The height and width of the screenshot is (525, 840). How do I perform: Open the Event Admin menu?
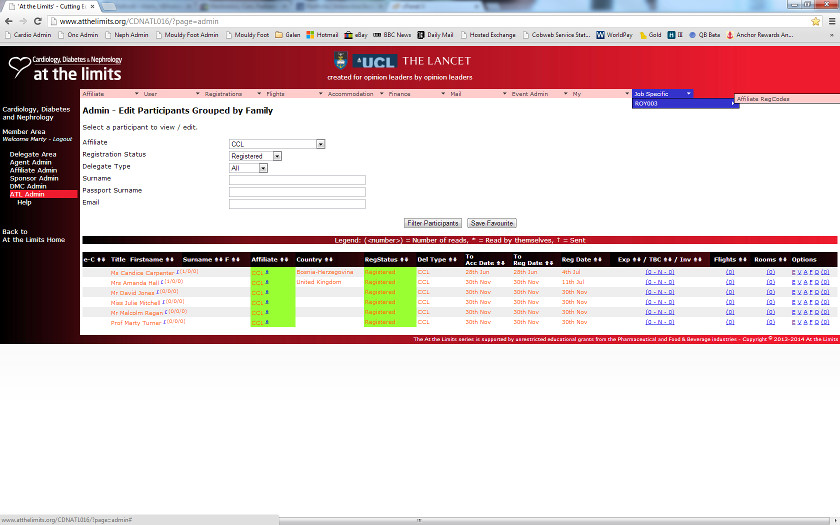click(539, 94)
